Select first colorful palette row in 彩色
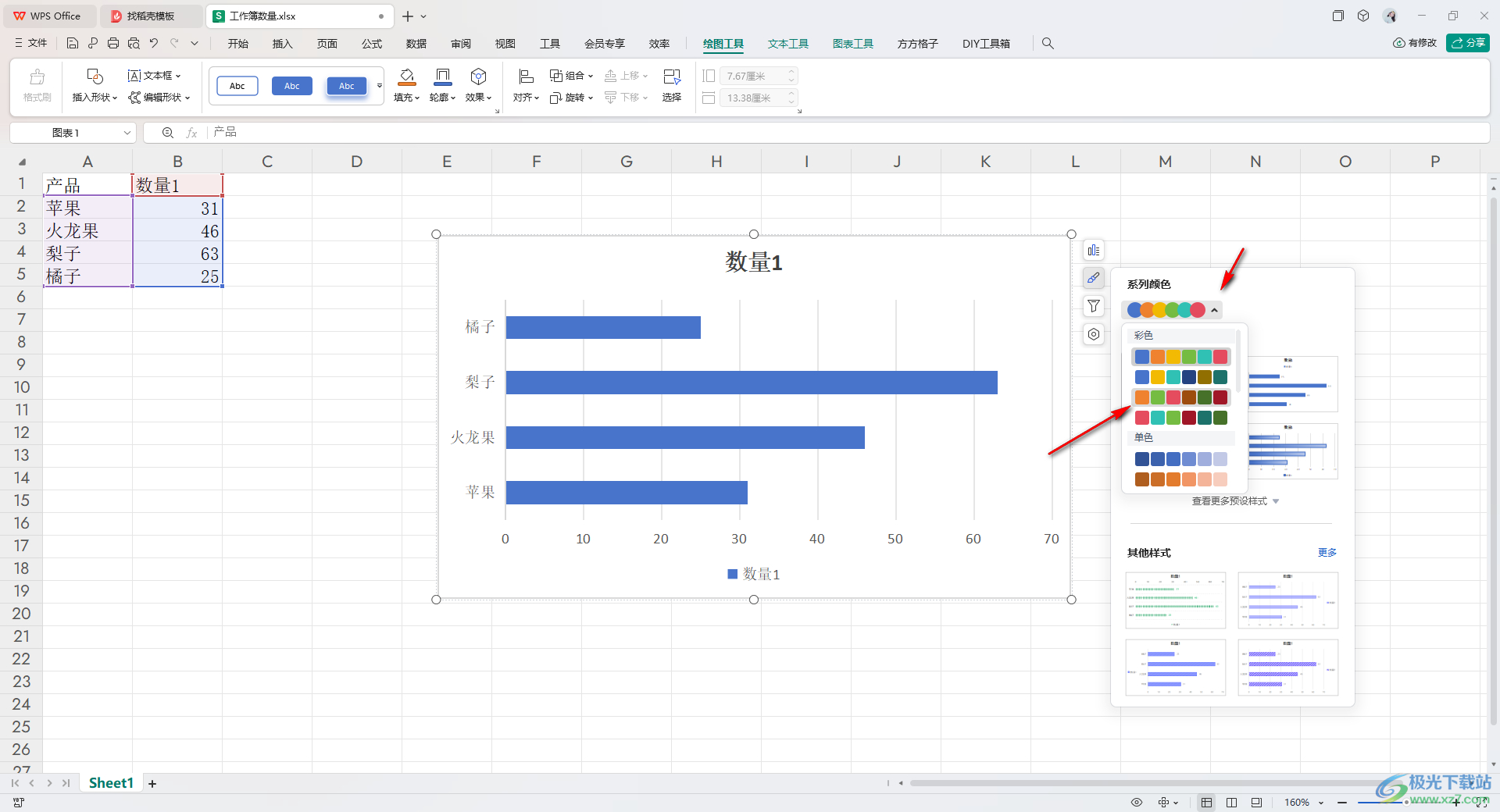Image resolution: width=1500 pixels, height=812 pixels. coord(1181,357)
